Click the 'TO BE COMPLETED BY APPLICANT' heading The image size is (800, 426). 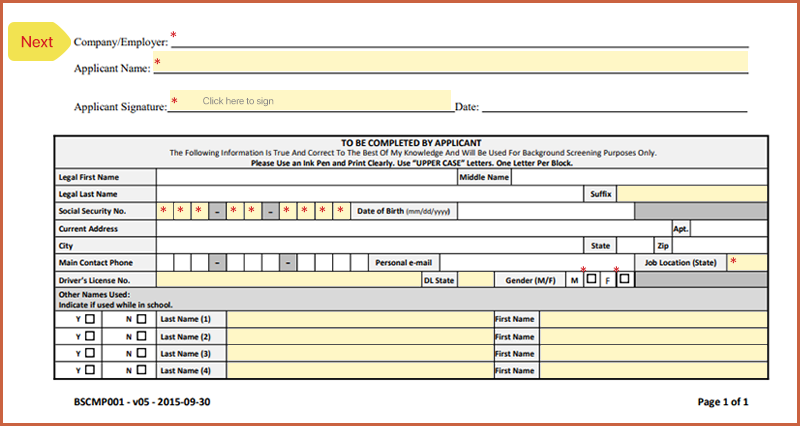coord(411,143)
